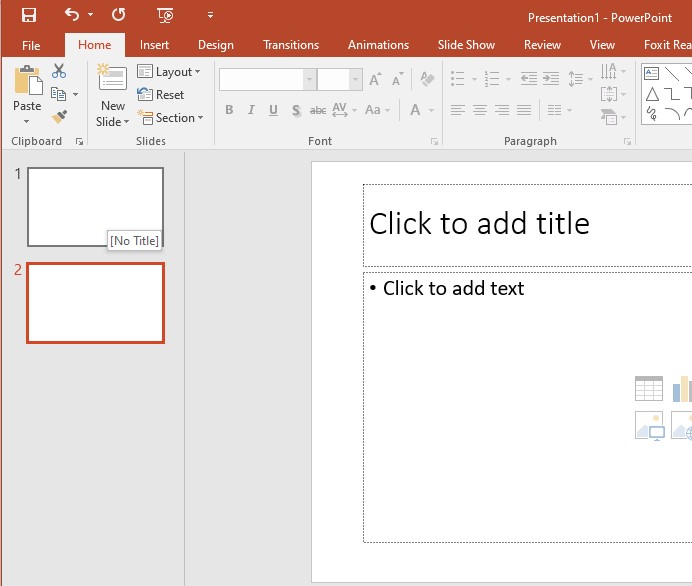Toggle Strikethrough formatting

pos(318,110)
